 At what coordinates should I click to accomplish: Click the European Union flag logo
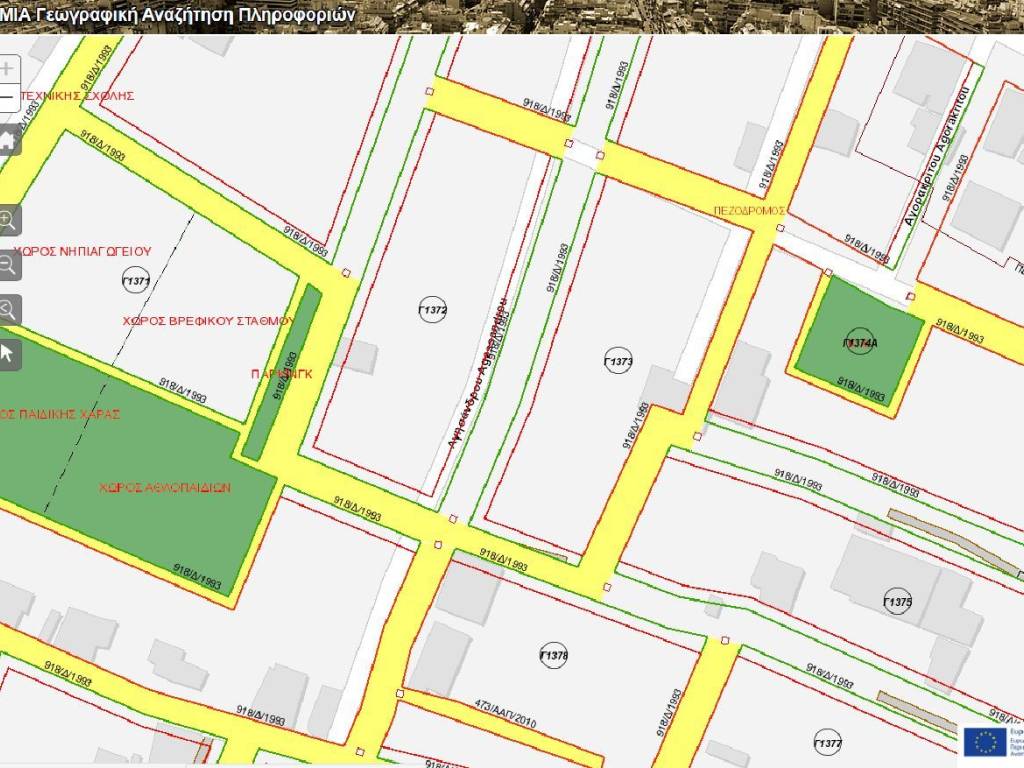pos(986,741)
